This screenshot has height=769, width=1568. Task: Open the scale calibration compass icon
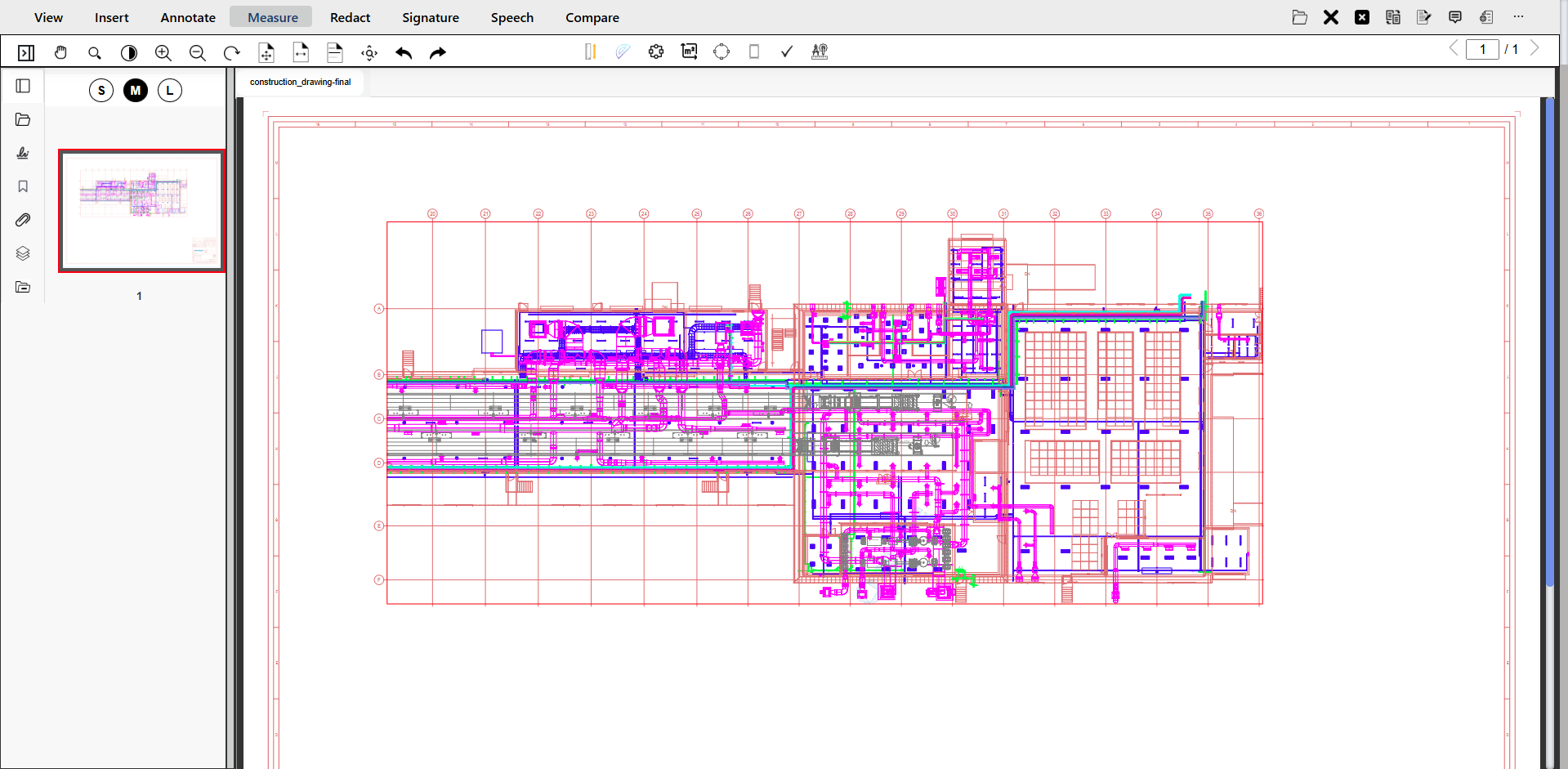click(x=820, y=51)
